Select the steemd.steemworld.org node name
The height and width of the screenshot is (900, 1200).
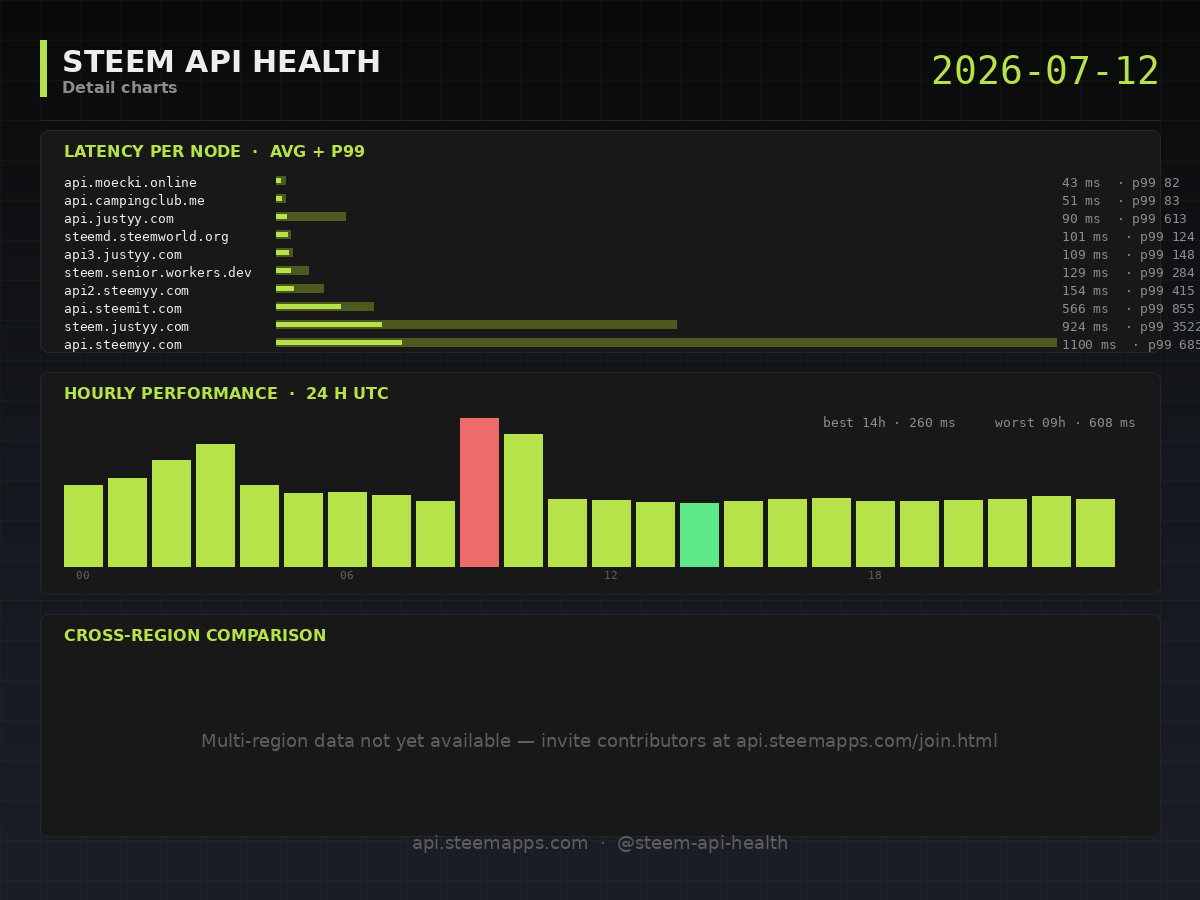[146, 236]
